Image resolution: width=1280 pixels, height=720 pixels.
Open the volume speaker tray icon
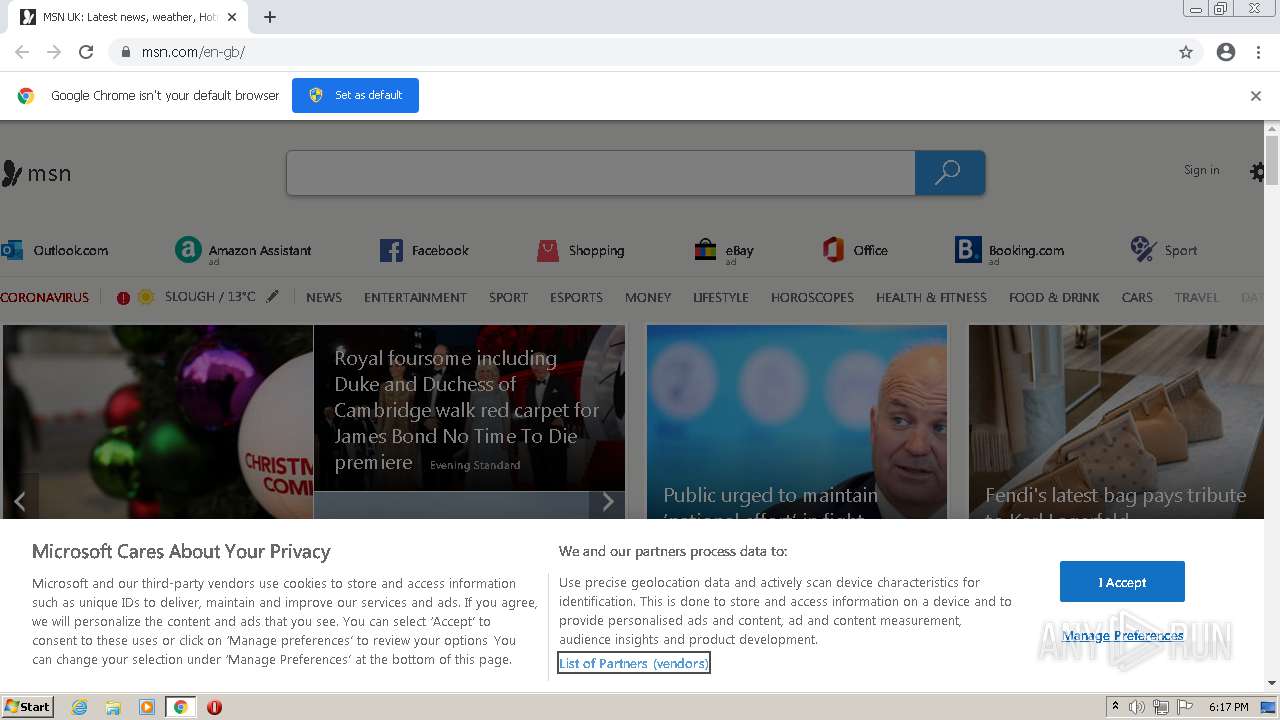1137,707
